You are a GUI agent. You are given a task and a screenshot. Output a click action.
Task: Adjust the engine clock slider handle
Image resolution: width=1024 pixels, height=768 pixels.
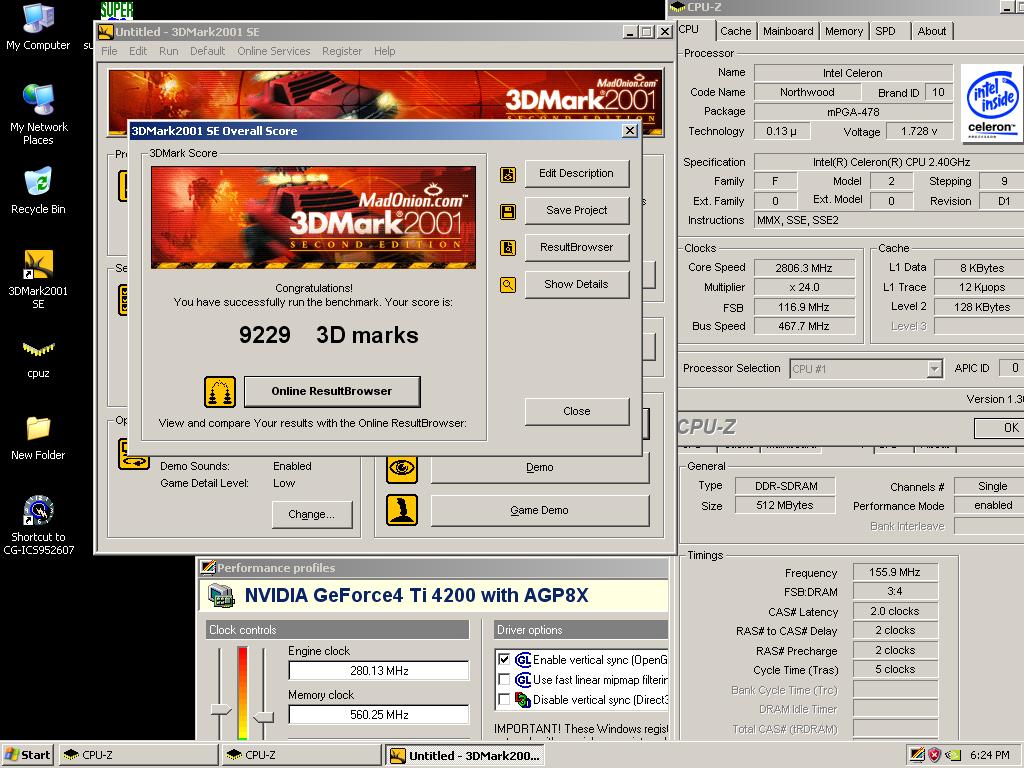[x=221, y=711]
